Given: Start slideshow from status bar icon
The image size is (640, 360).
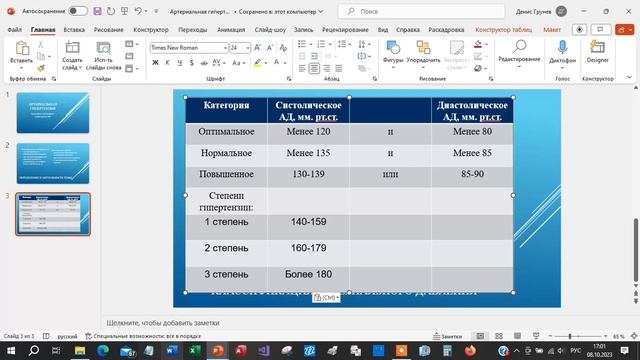Looking at the screenshot, I should pos(536,336).
